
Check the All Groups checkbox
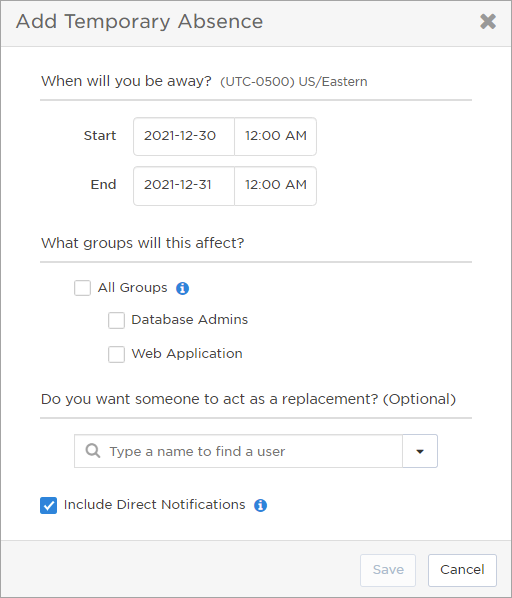coord(82,288)
